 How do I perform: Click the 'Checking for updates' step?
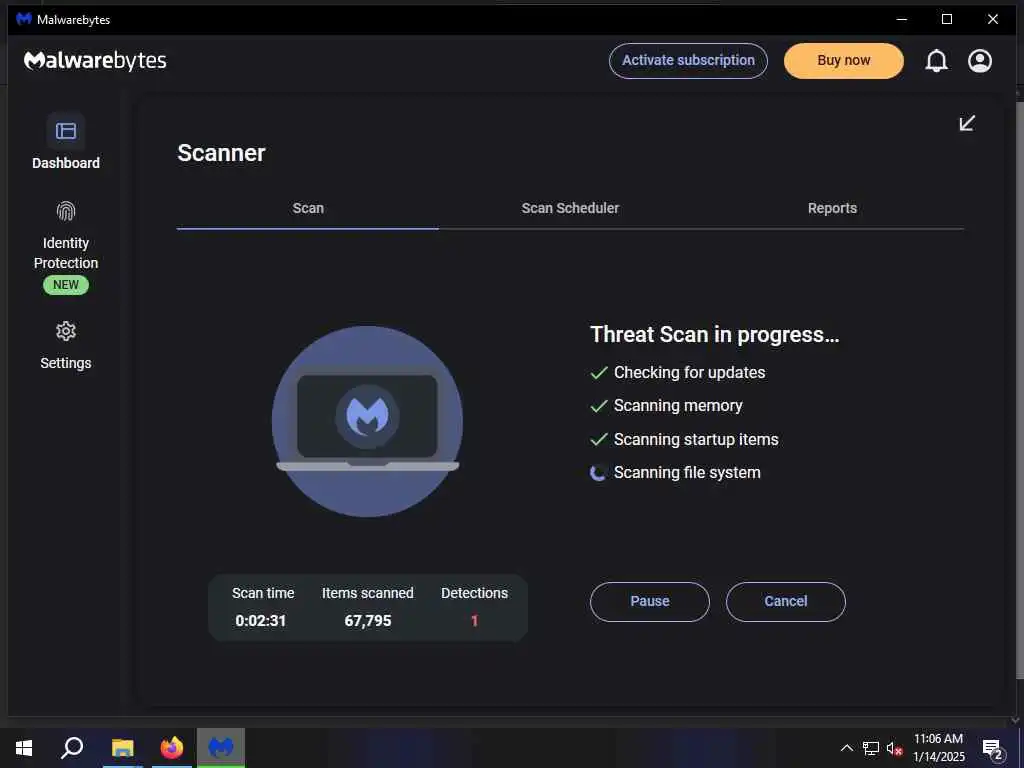[690, 373]
